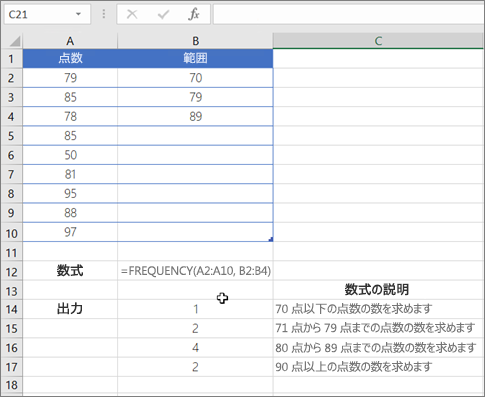Click the header cell 範囲
485x397 pixels.
(x=195, y=58)
